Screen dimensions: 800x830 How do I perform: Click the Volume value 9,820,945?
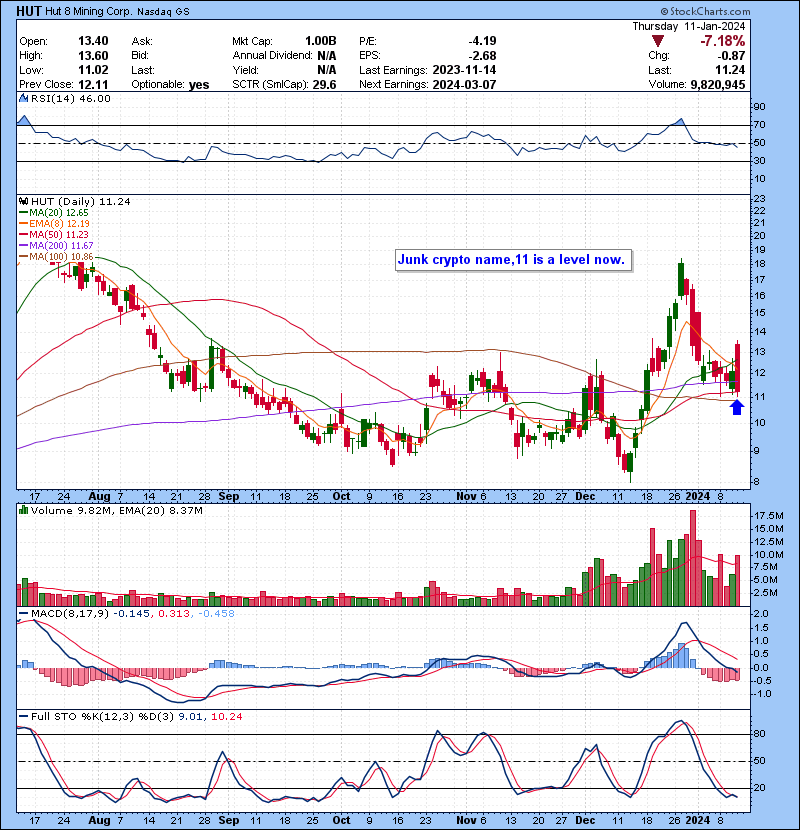(717, 84)
